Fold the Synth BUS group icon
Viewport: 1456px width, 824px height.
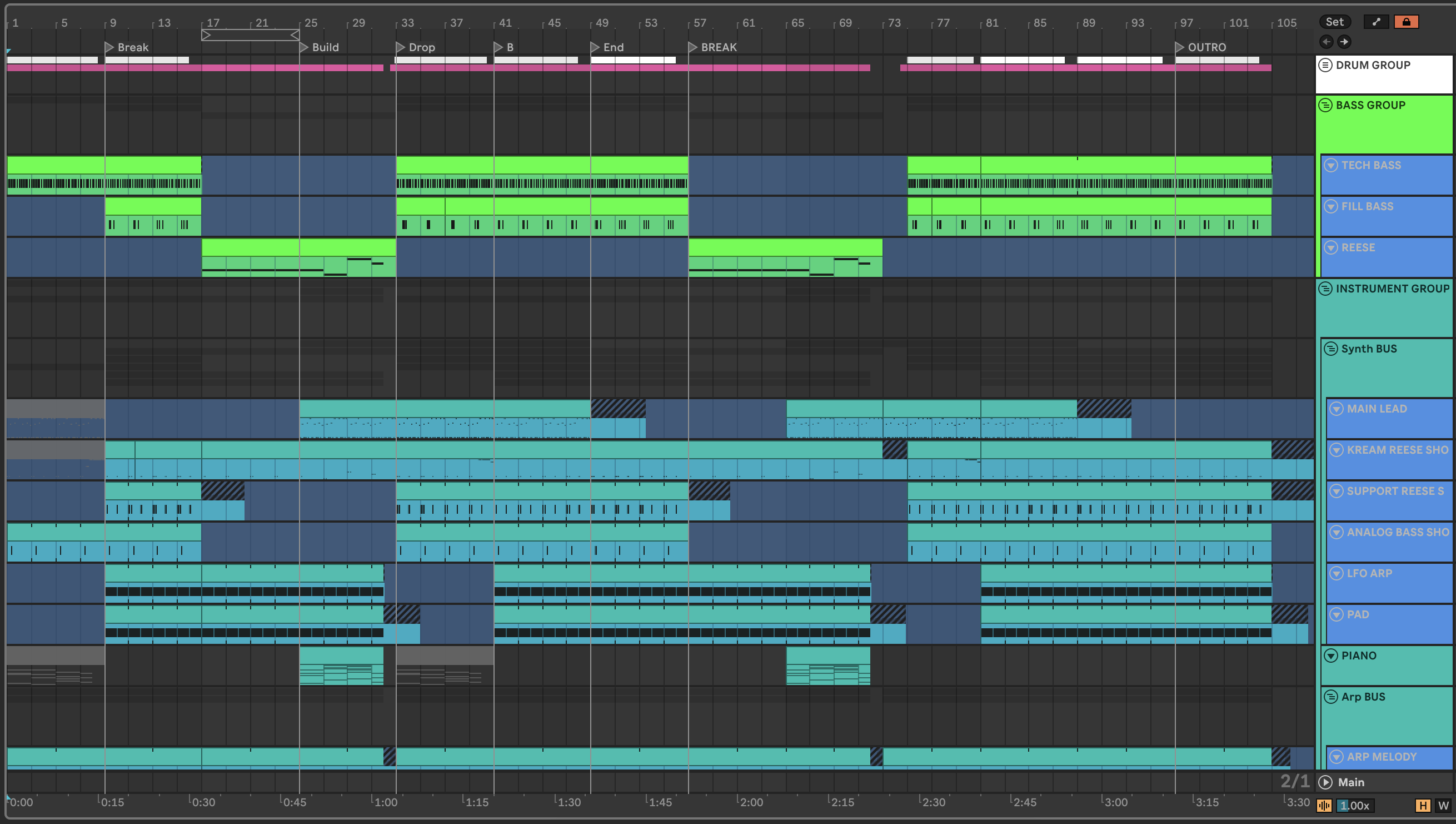pos(1330,349)
